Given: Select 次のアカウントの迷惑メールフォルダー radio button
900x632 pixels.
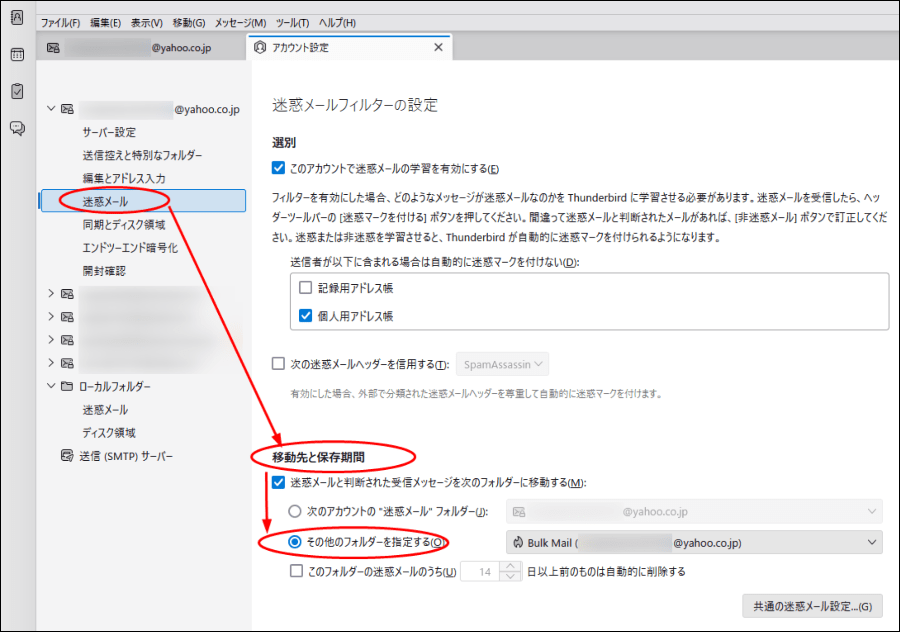Looking at the screenshot, I should [x=294, y=511].
